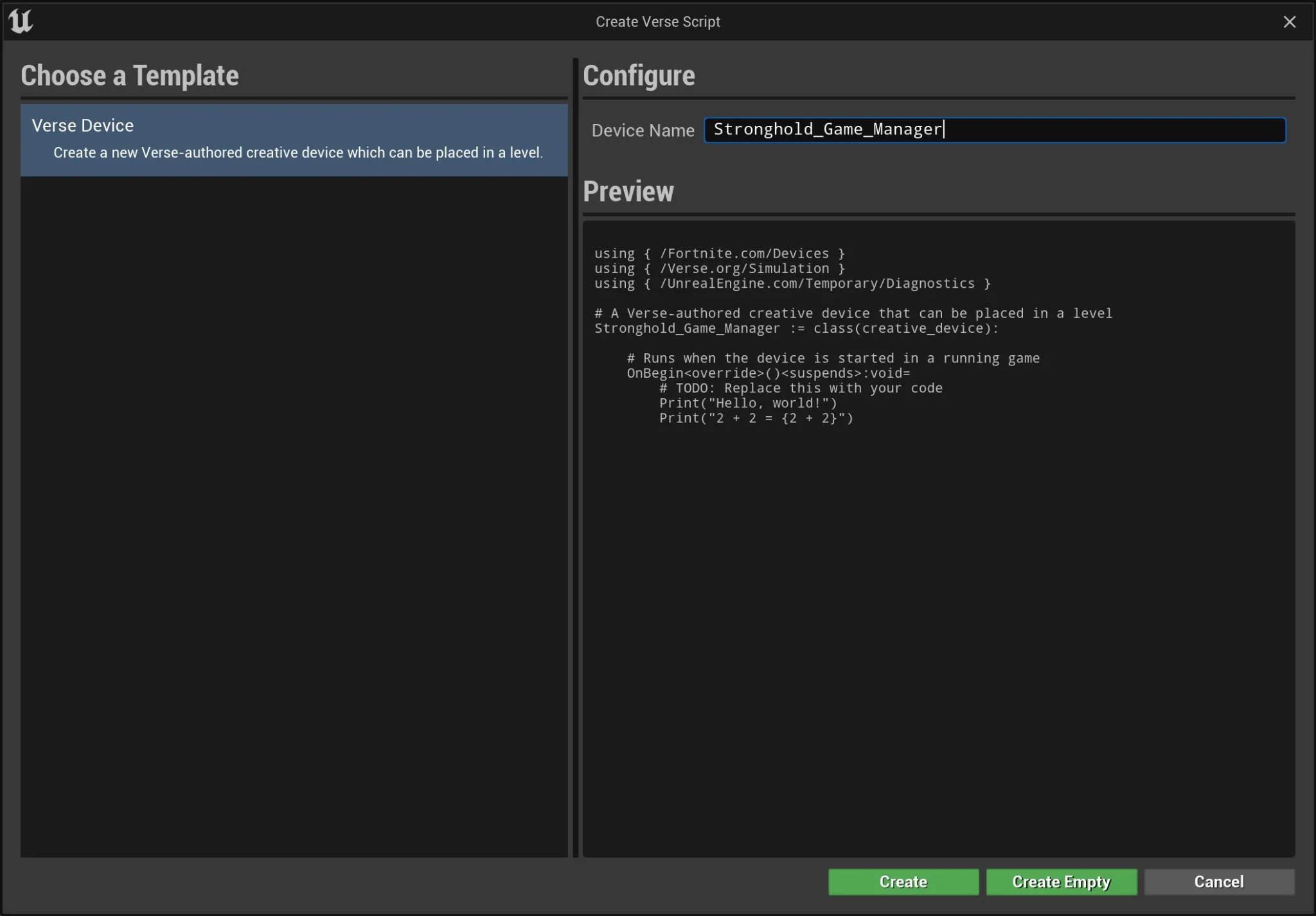Close the Create Verse Script dialog

[1289, 22]
